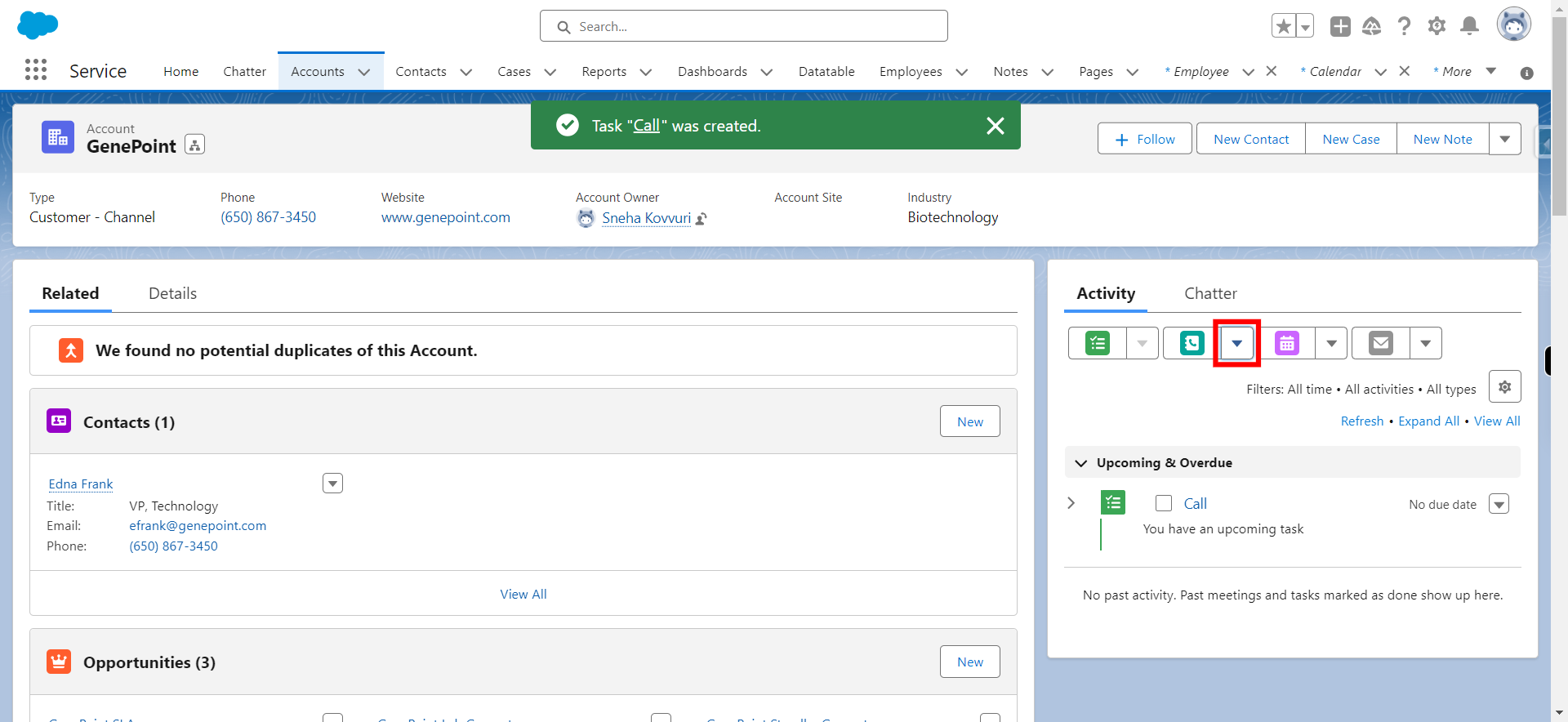Open the Trailhead guidance icon

coord(1372,26)
